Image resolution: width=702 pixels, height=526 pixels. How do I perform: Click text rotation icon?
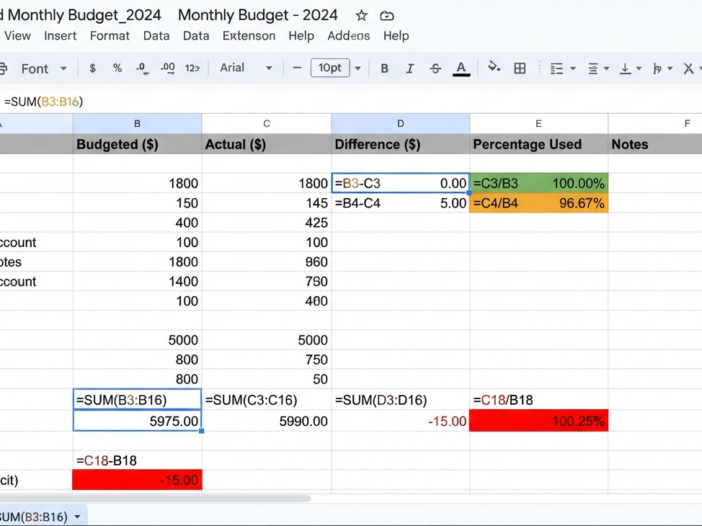(x=657, y=68)
